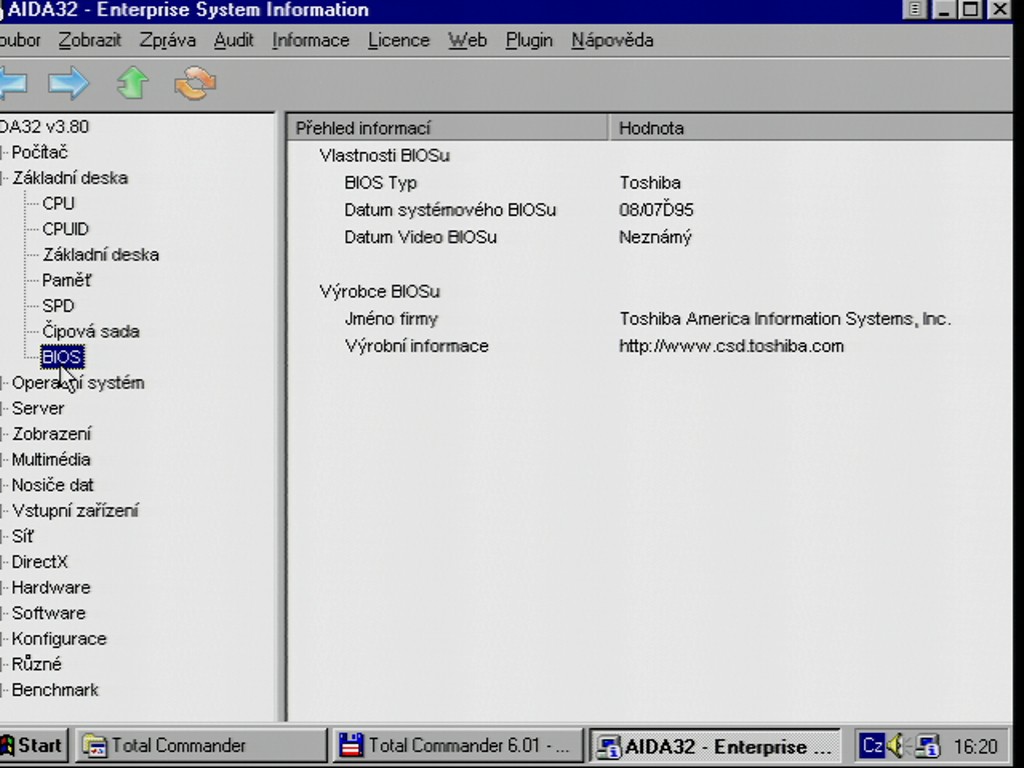Minimize the AIDA32 window
Image resolution: width=1024 pixels, height=768 pixels.
(x=944, y=9)
